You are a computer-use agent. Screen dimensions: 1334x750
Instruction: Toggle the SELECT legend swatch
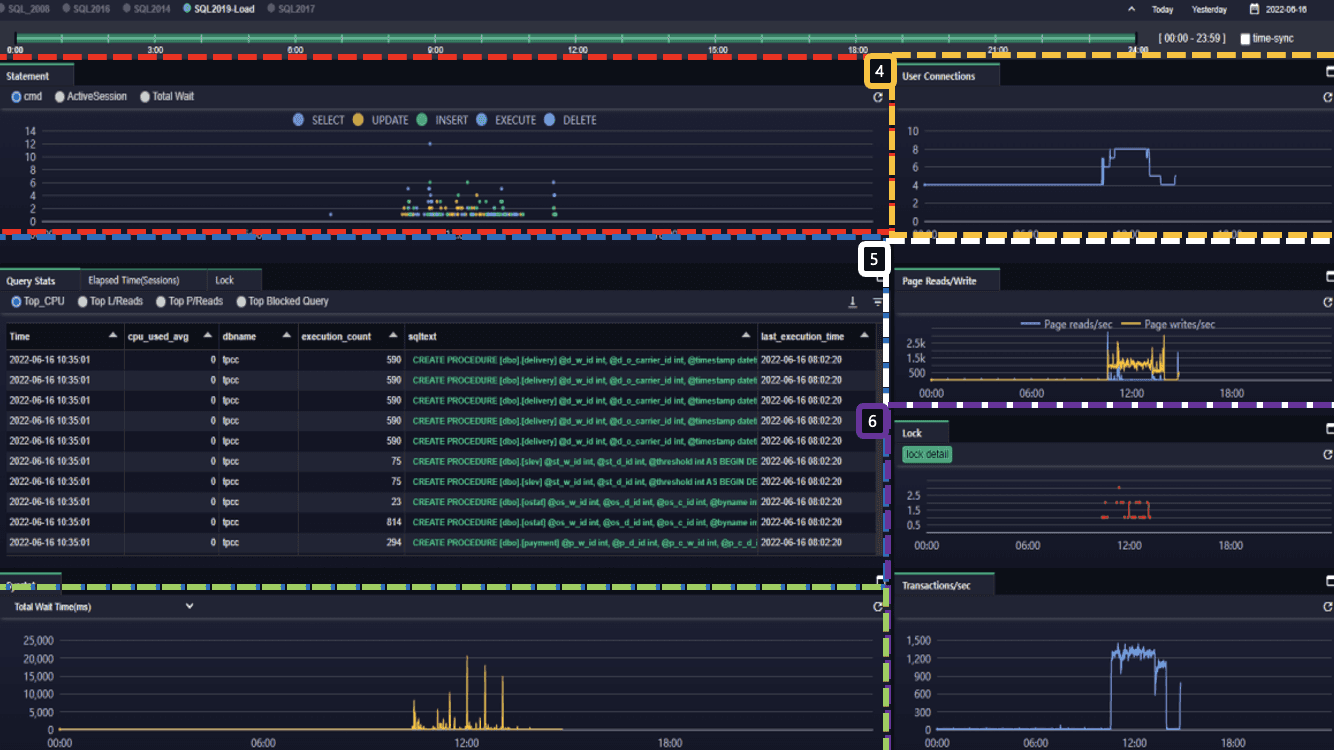pos(298,120)
